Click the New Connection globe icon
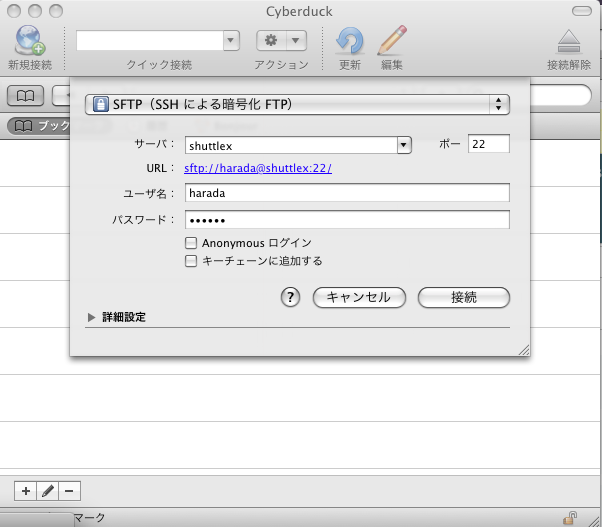This screenshot has width=602, height=527. [28, 41]
